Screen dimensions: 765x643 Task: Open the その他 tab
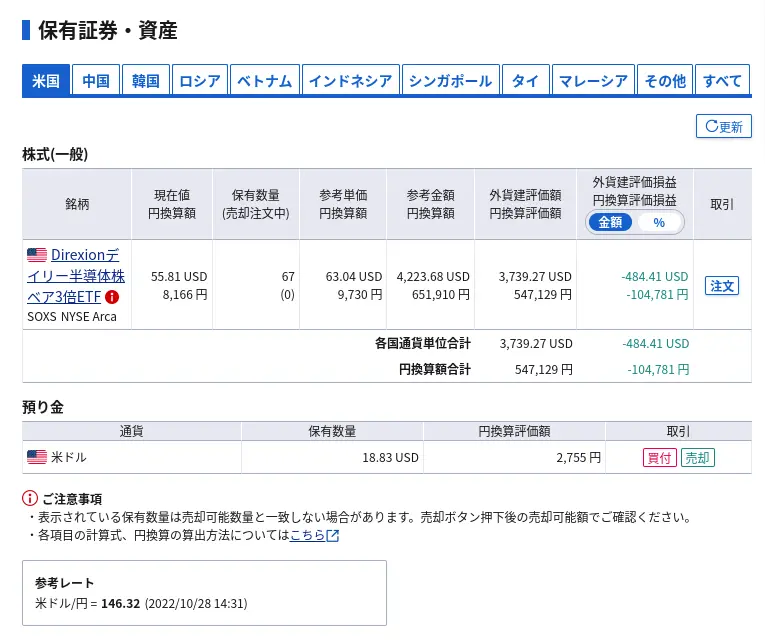[x=664, y=80]
